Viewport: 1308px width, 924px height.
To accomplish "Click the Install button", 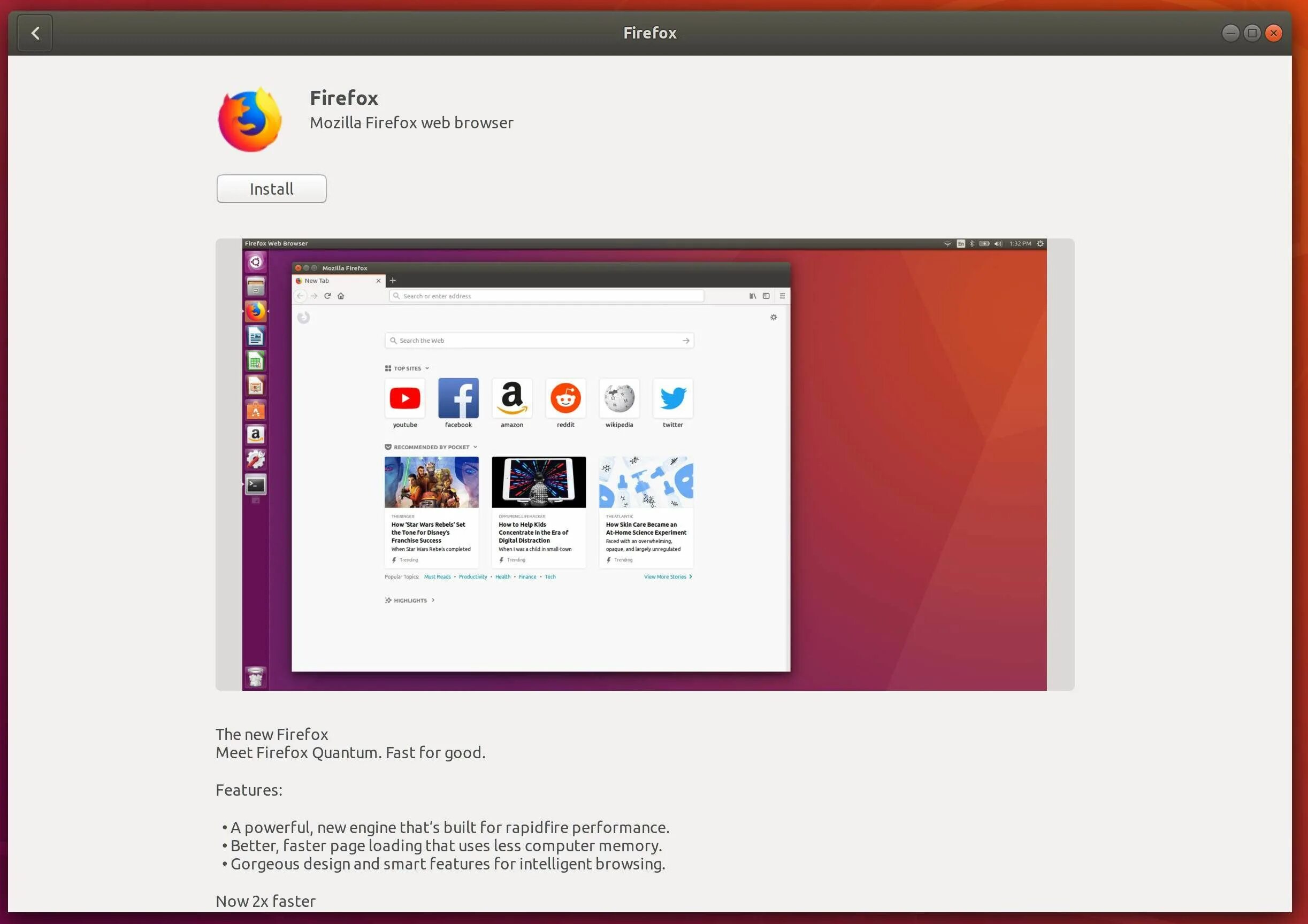I will [x=272, y=188].
